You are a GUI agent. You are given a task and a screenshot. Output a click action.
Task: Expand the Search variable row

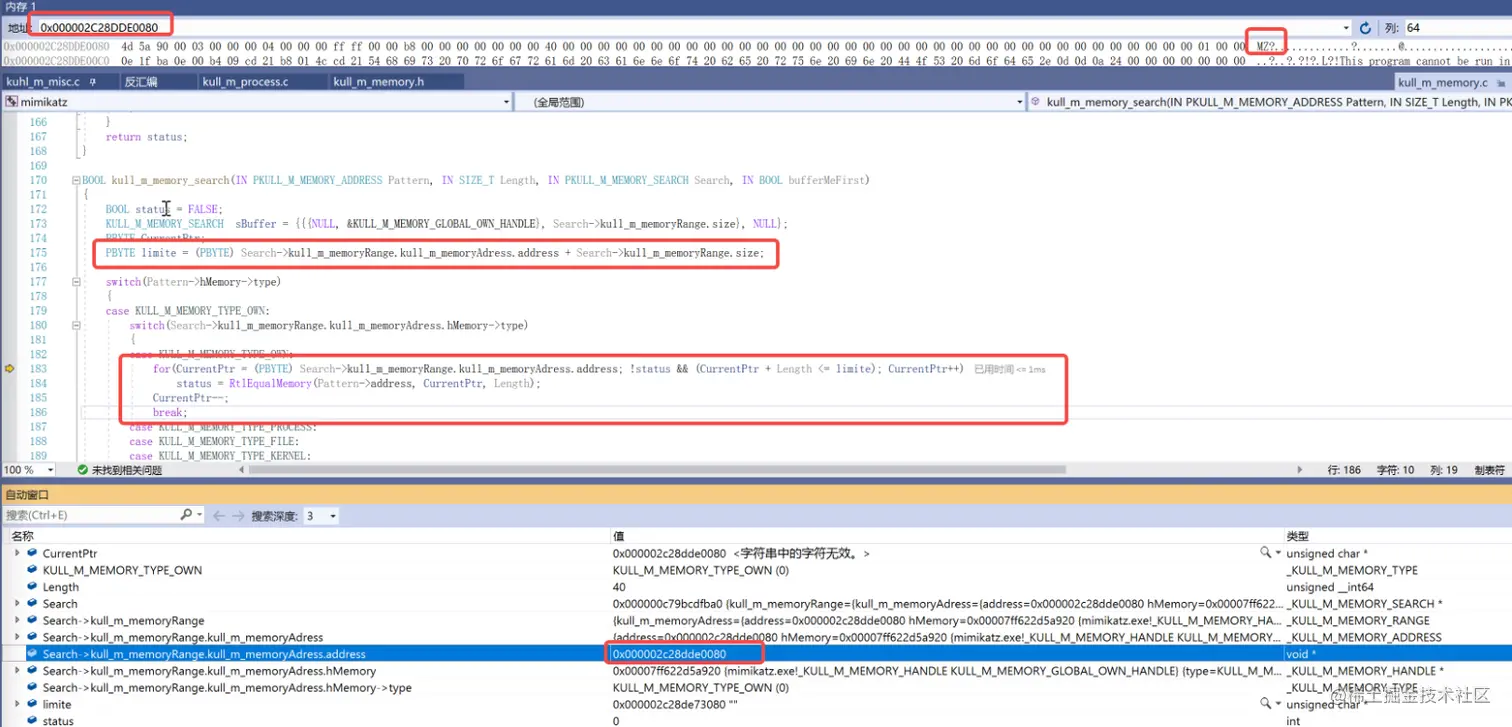click(x=16, y=604)
